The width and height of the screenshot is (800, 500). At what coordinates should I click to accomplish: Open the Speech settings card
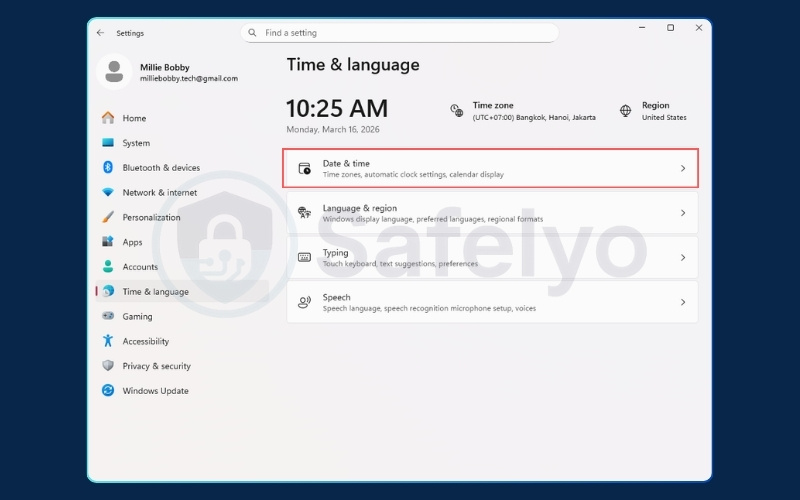[x=492, y=302]
